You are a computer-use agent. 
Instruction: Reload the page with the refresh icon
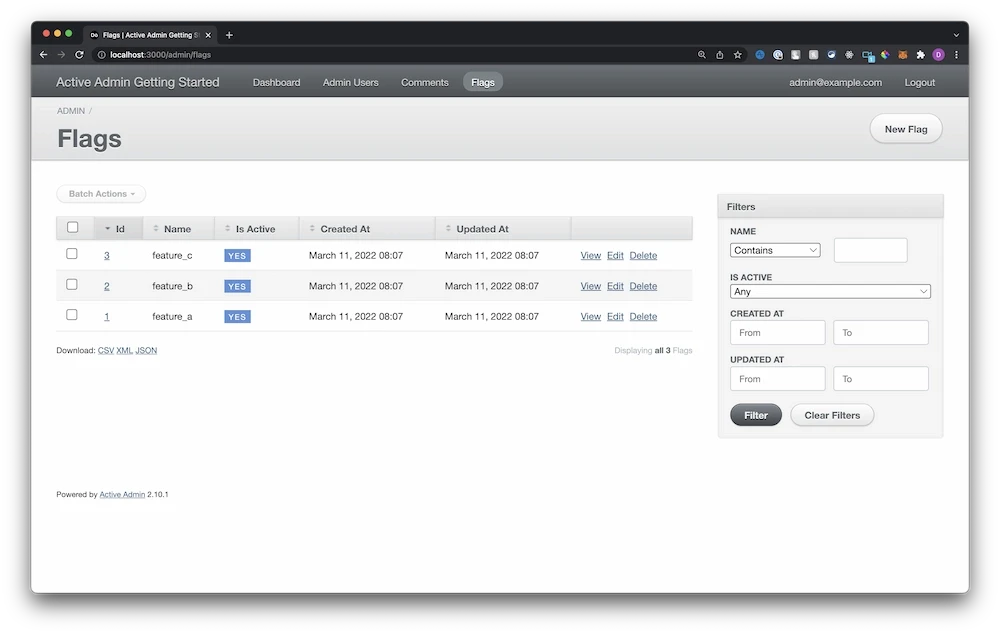point(79,55)
